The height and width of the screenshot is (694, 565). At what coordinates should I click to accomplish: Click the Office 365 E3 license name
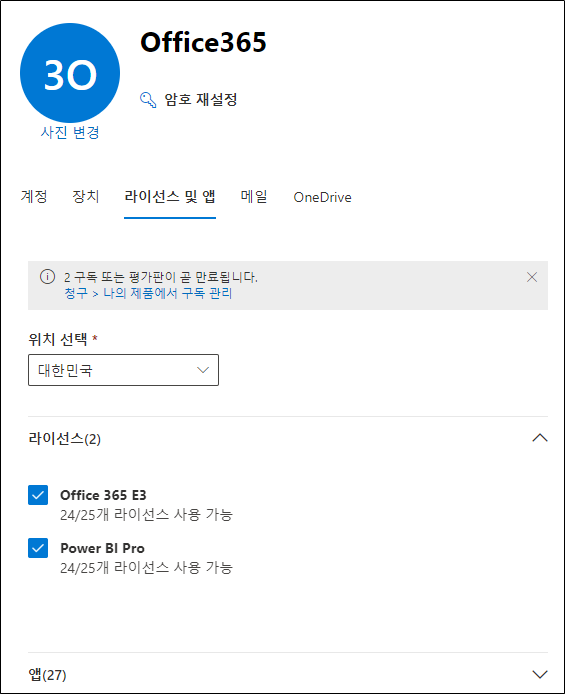coord(103,495)
